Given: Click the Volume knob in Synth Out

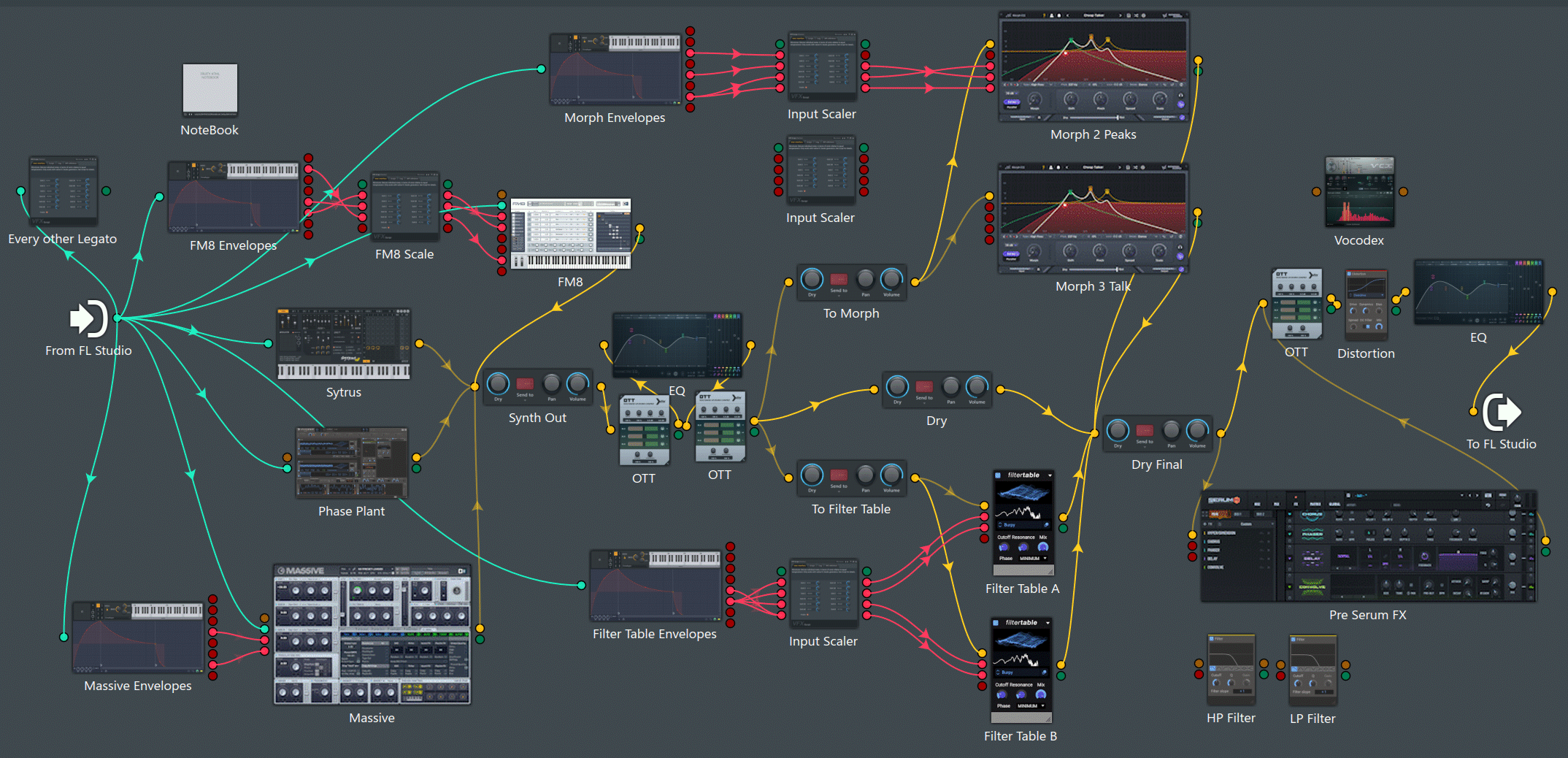Looking at the screenshot, I should click(x=577, y=383).
